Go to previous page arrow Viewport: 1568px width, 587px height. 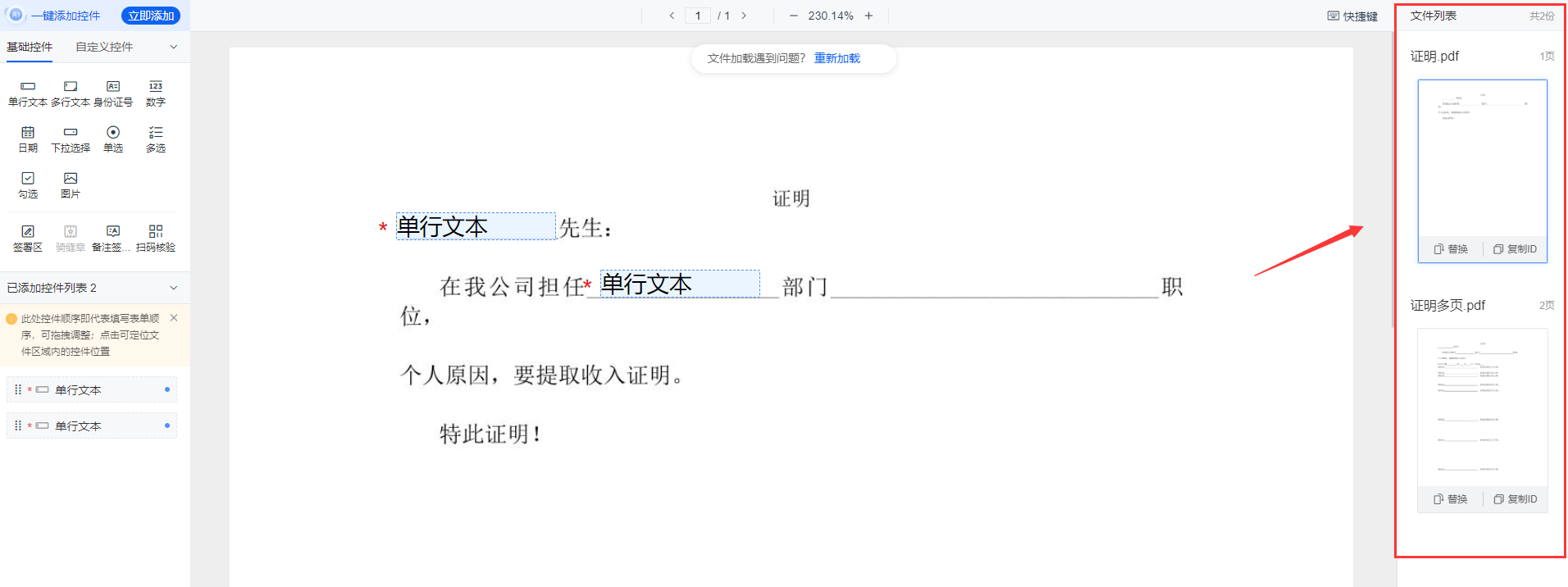click(x=672, y=16)
